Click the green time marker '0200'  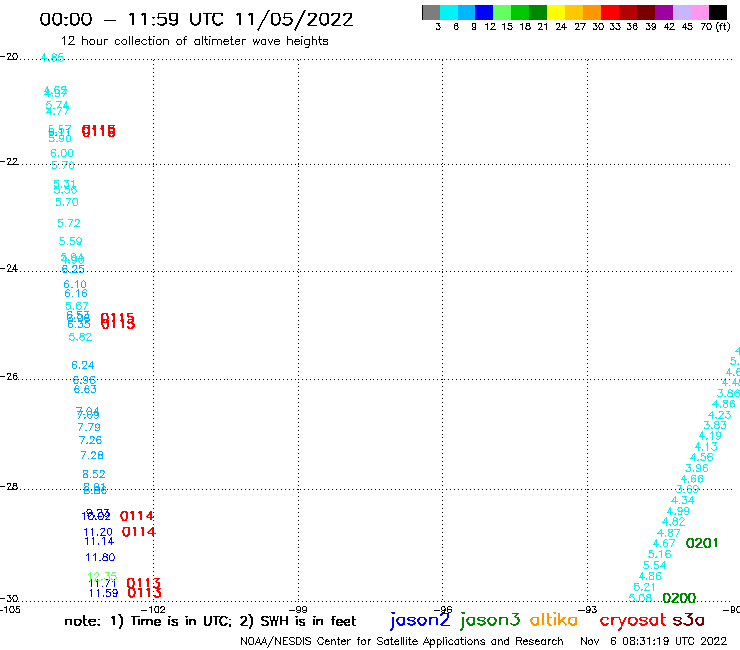coord(679,599)
